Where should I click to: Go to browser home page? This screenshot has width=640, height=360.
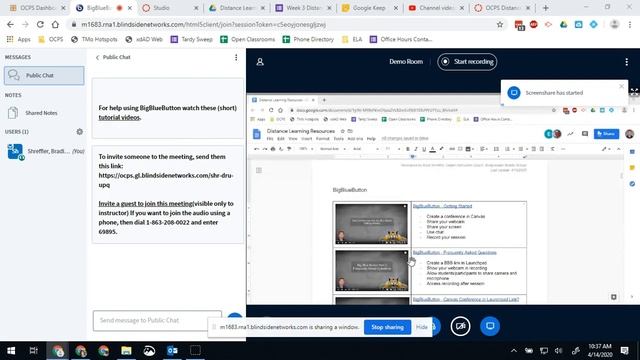(x=55, y=24)
